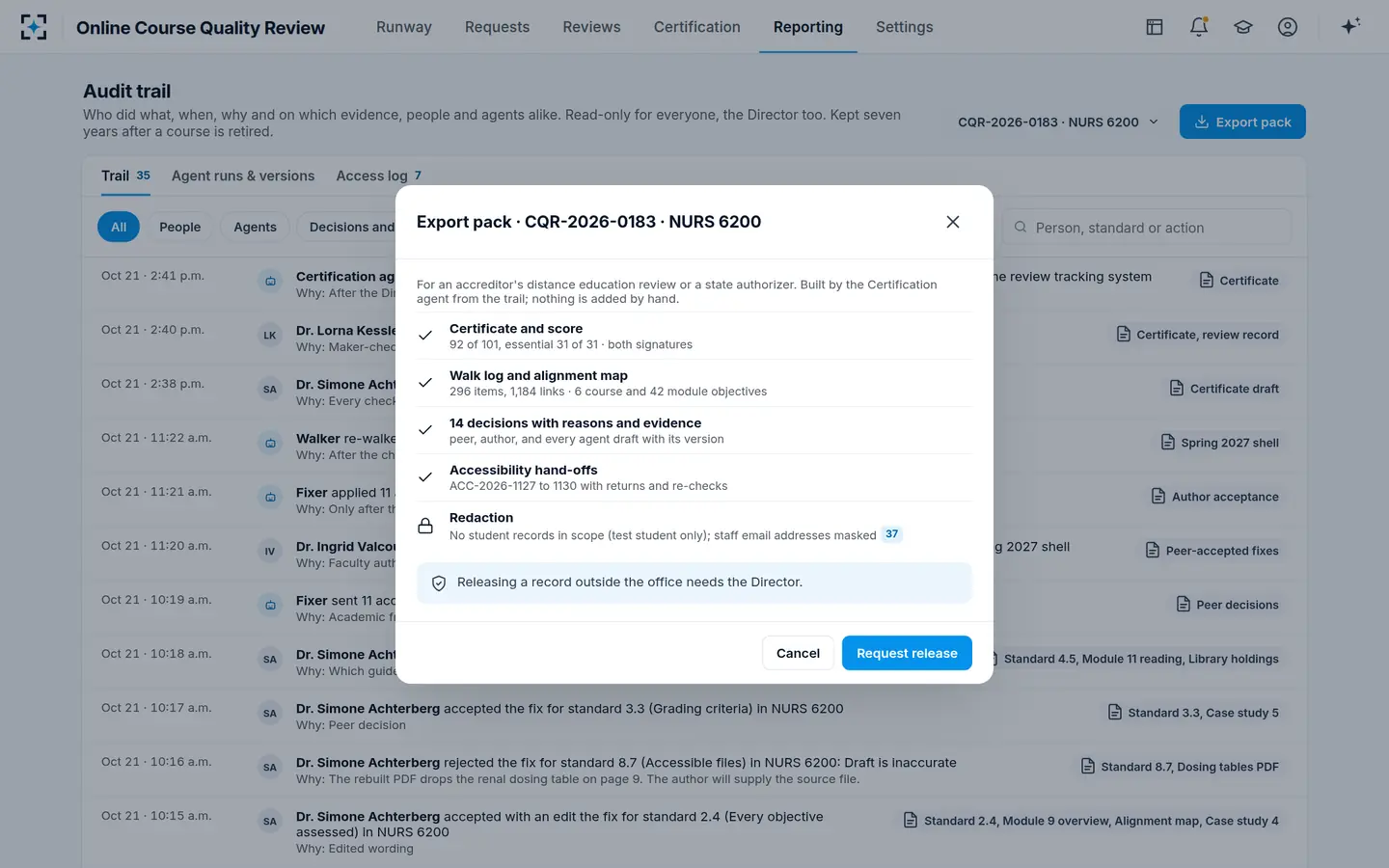Open the sparkle assistant icon

click(1350, 26)
